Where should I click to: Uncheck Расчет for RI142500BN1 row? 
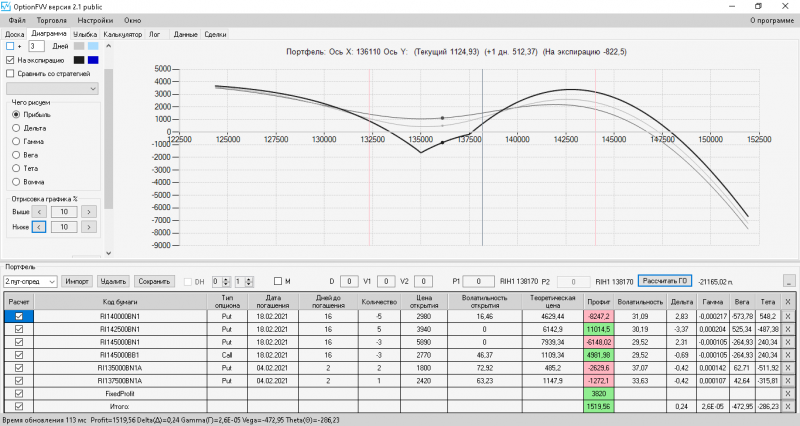[x=19, y=329]
